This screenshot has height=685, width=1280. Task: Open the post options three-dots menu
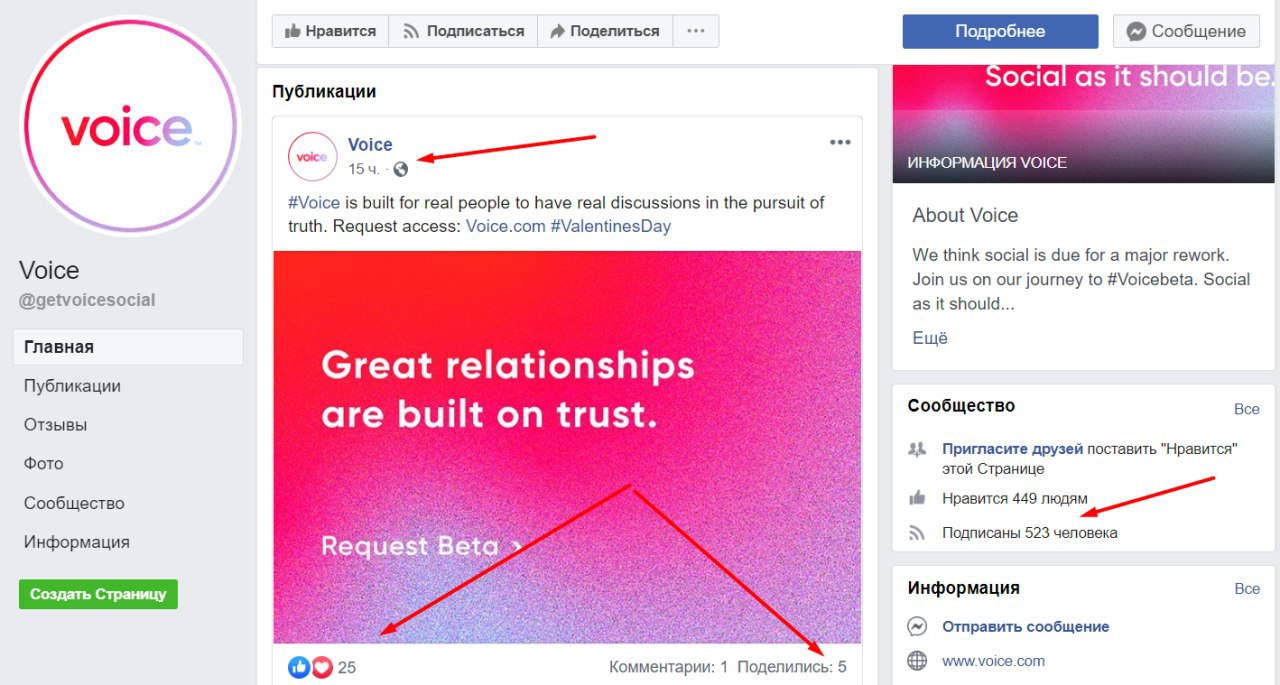(x=840, y=143)
